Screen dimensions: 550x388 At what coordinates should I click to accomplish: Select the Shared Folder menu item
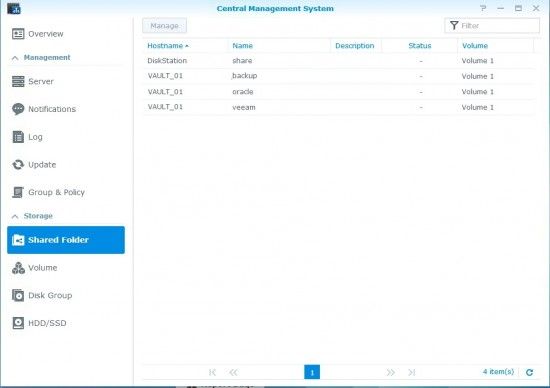(66, 240)
